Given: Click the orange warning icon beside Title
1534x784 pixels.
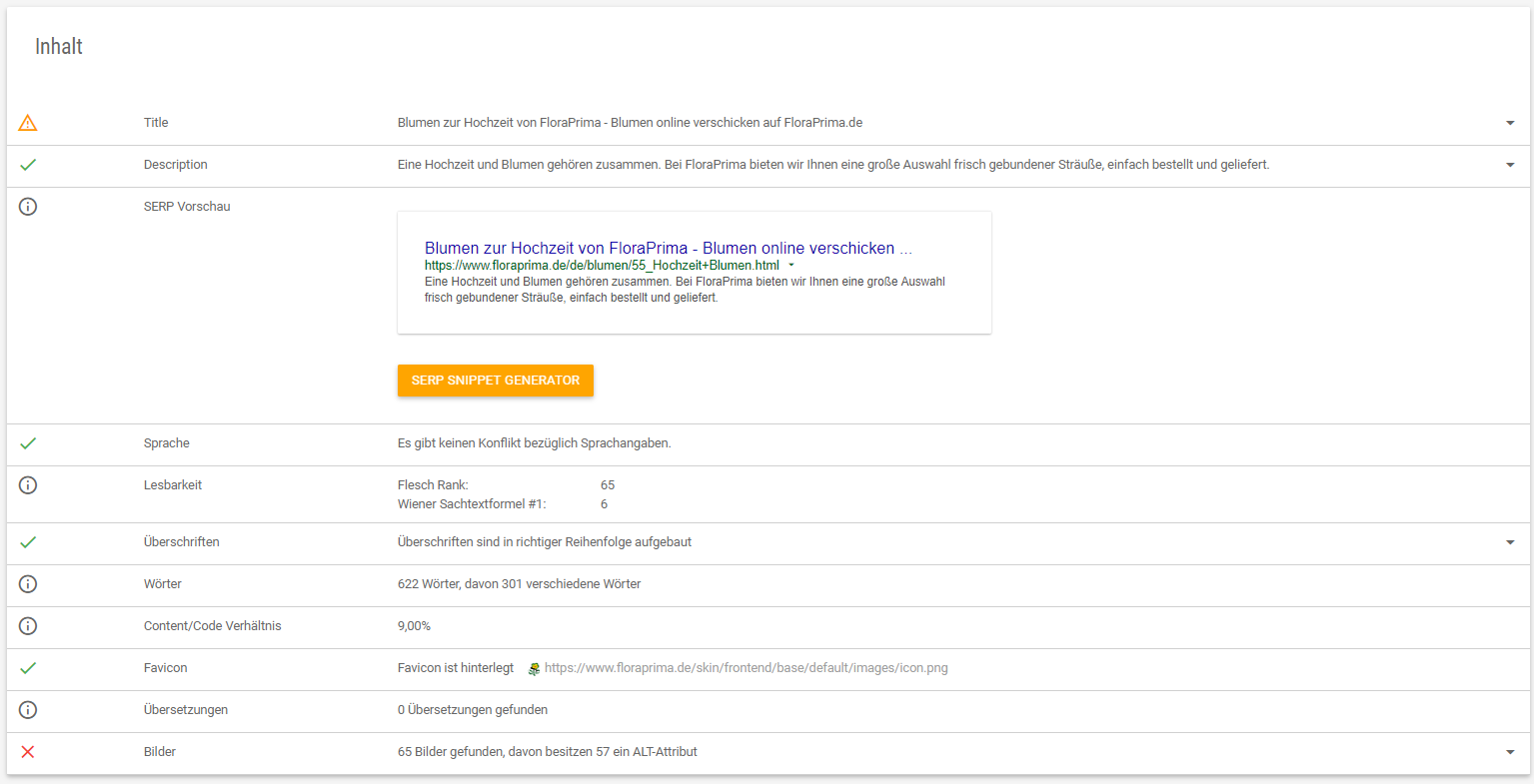Looking at the screenshot, I should coord(28,123).
